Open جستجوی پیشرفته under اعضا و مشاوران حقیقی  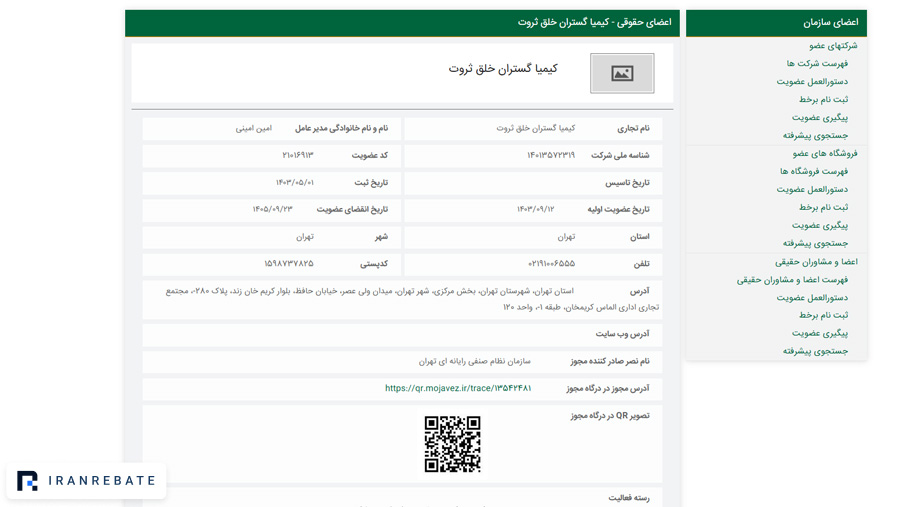point(815,351)
